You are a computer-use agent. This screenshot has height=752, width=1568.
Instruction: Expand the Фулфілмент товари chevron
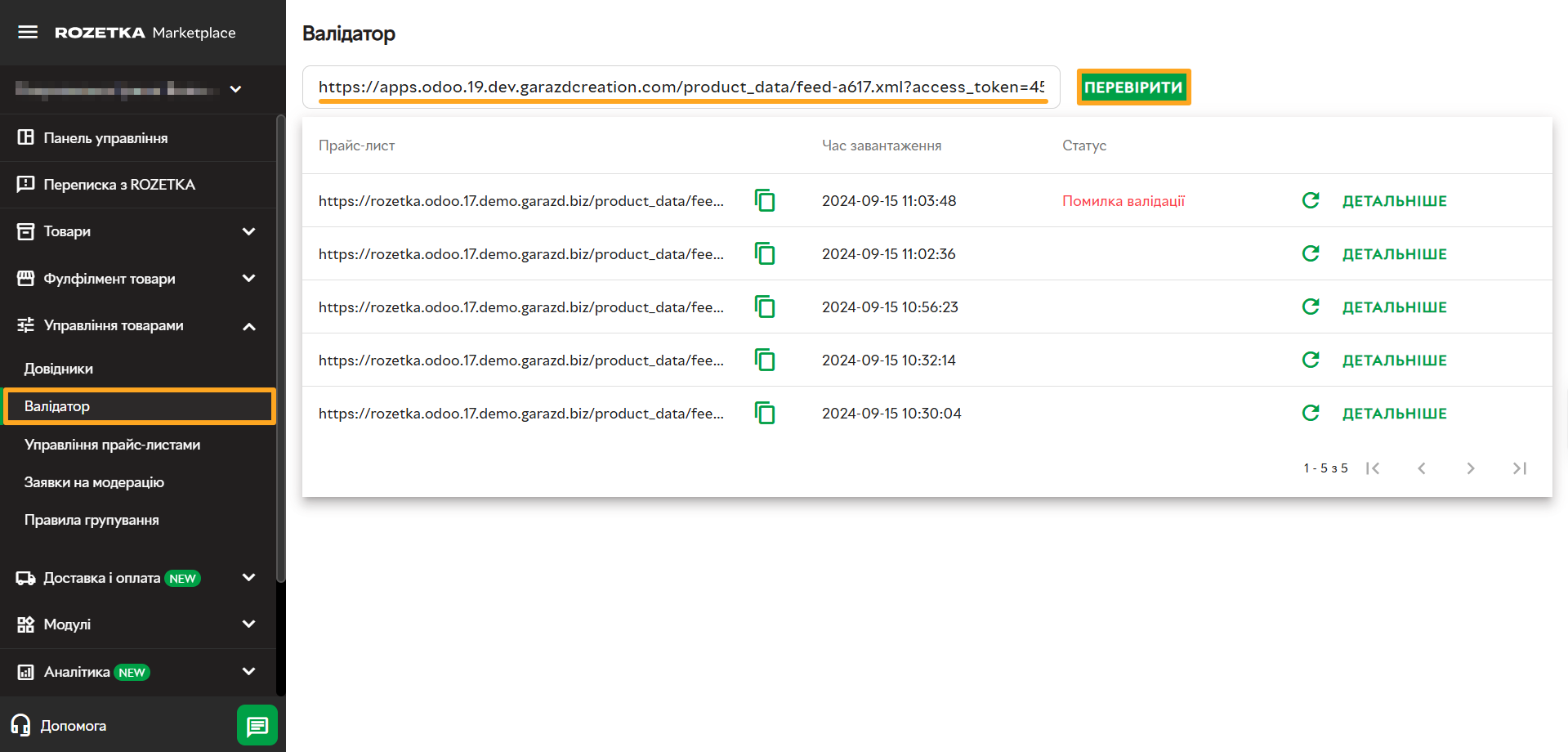point(249,279)
